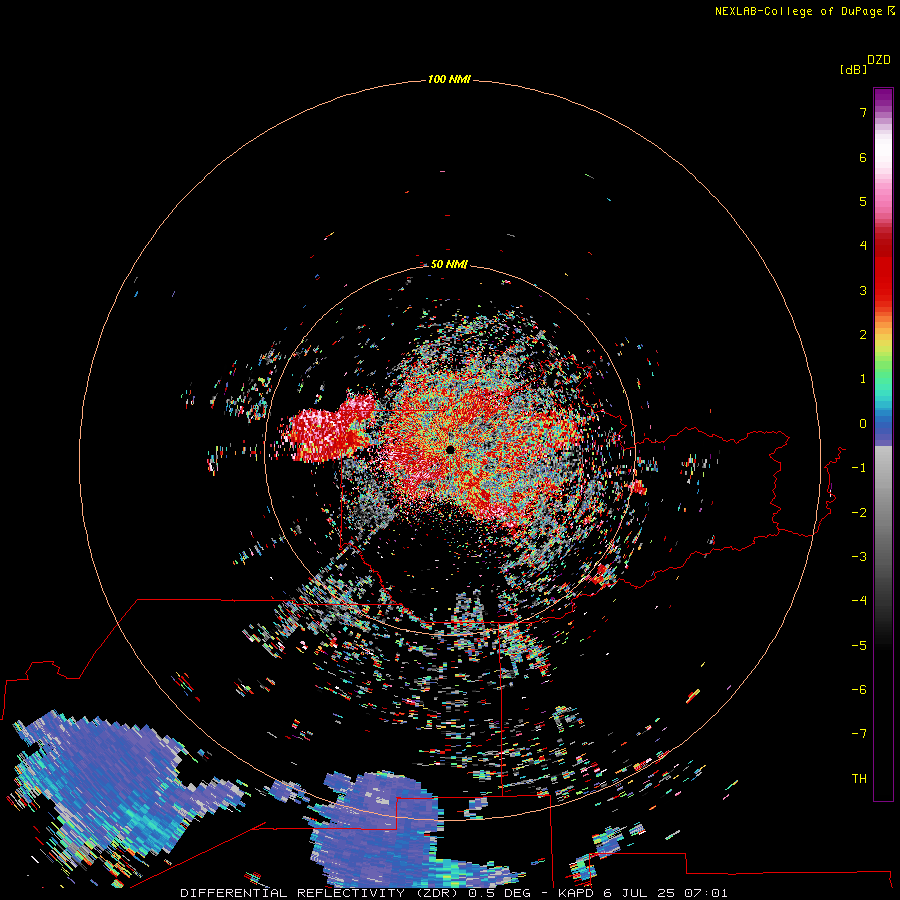Click the -4 value on the color scale

coord(859,601)
